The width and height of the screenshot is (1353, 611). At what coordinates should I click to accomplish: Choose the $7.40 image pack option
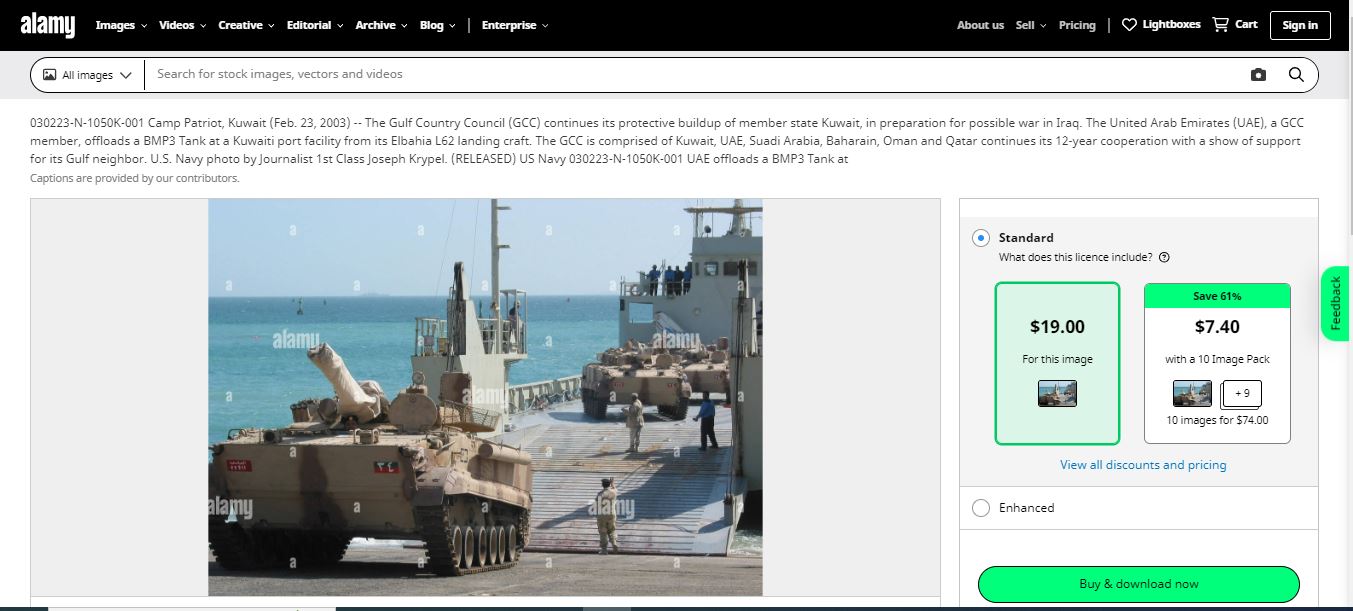(x=1217, y=363)
